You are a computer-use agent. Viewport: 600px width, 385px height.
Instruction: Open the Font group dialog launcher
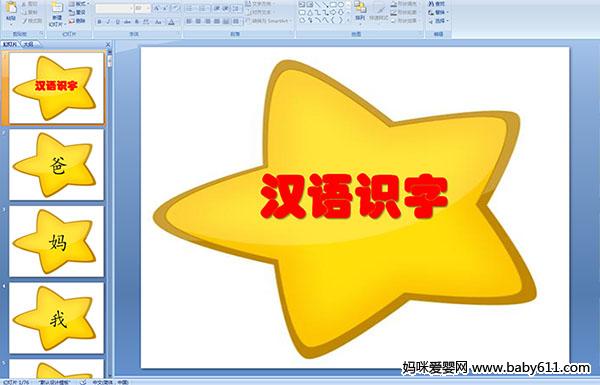179,34
